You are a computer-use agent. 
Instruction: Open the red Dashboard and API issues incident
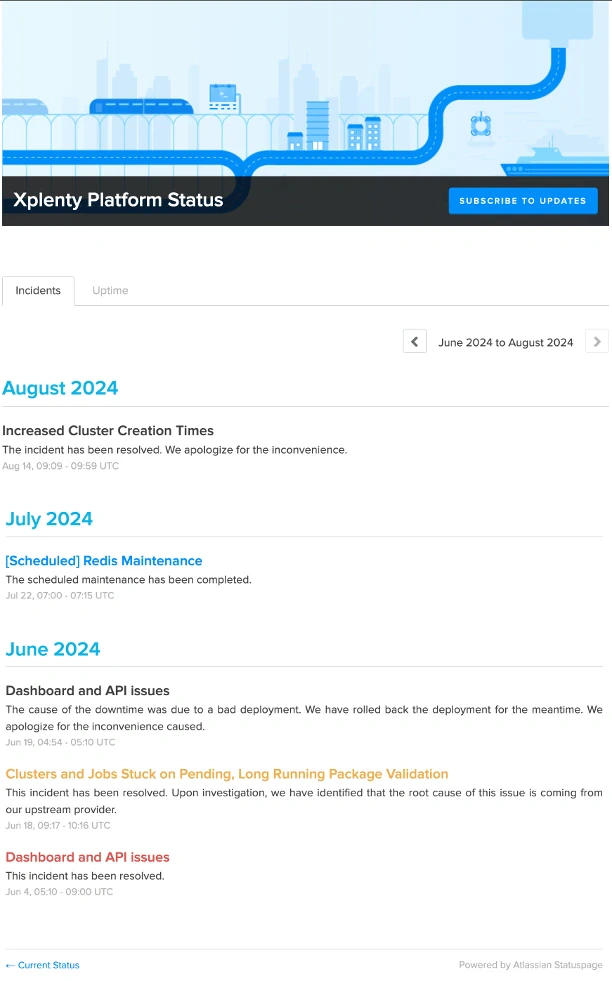pyautogui.click(x=88, y=857)
